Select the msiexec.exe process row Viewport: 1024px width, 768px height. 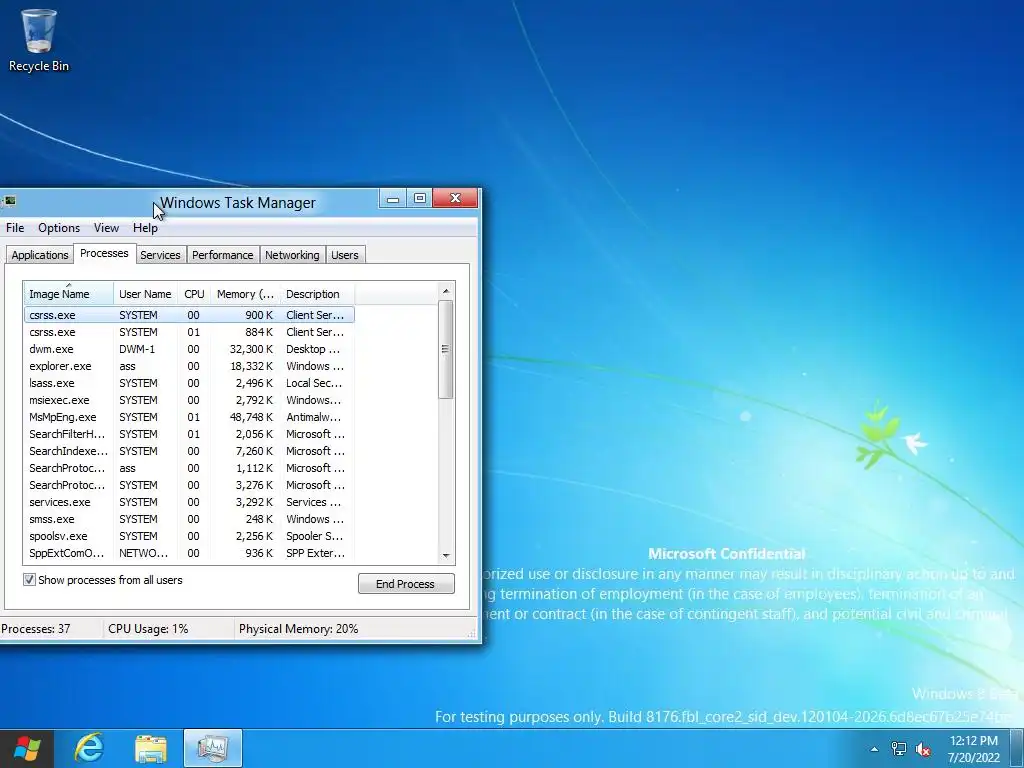point(189,400)
